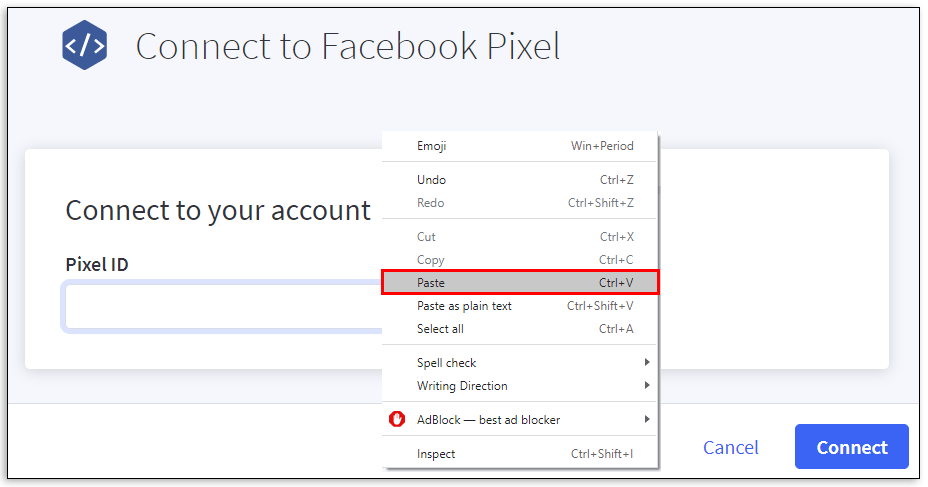Click the Writing Direction submenu arrow
The height and width of the screenshot is (487, 928).
click(647, 386)
